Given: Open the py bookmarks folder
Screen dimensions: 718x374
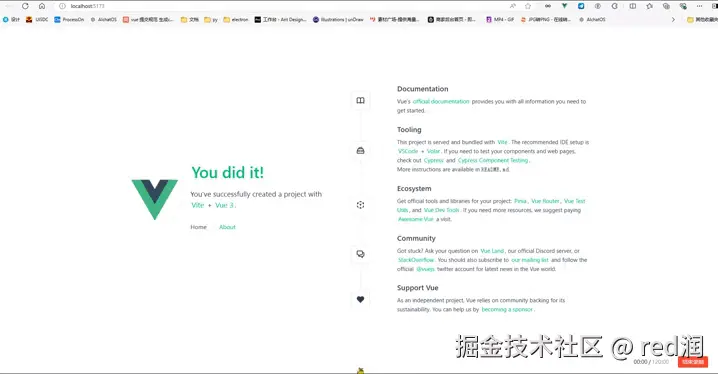Looking at the screenshot, I should pos(211,20).
